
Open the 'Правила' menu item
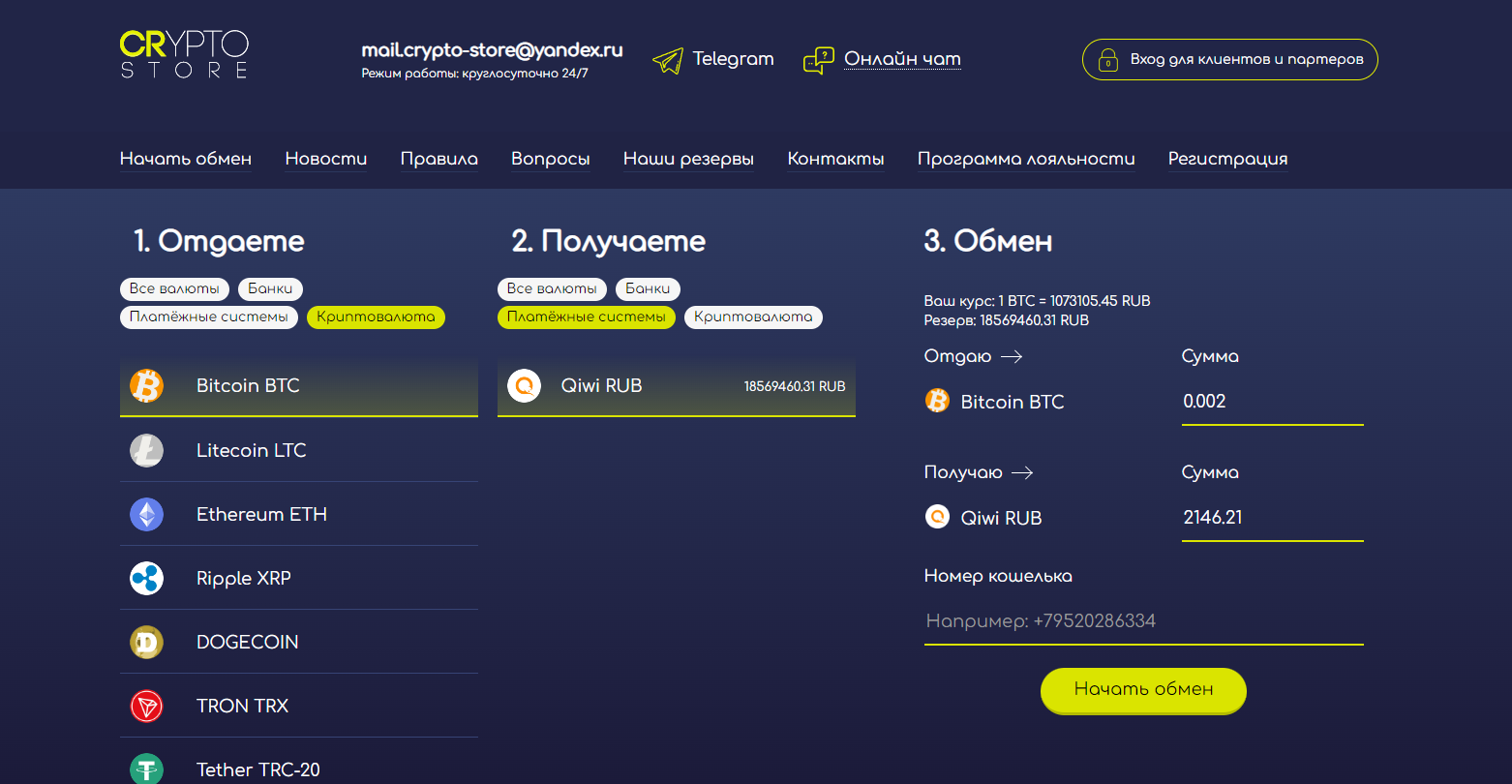tap(439, 159)
